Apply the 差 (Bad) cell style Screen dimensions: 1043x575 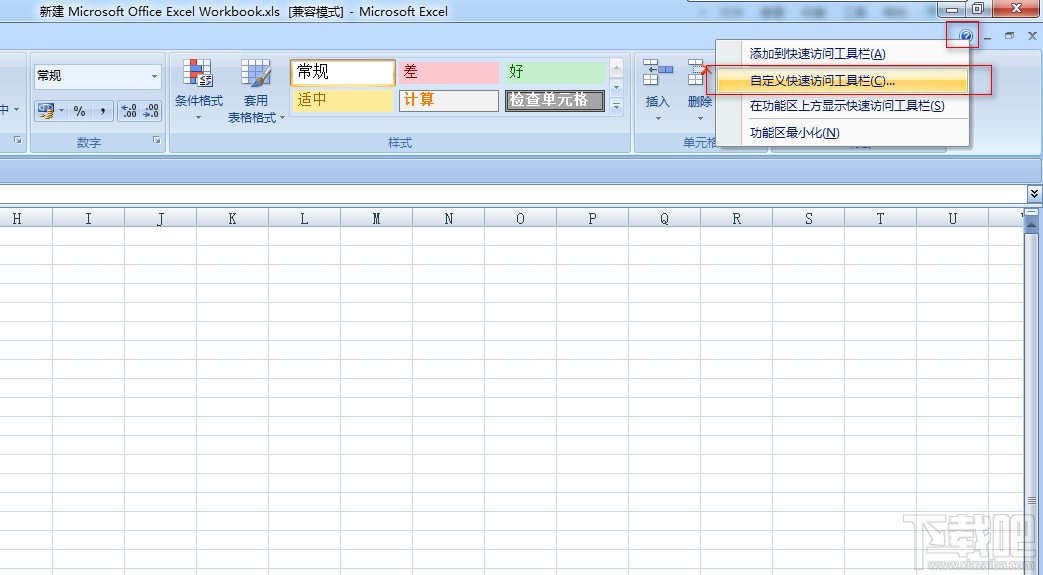click(448, 73)
